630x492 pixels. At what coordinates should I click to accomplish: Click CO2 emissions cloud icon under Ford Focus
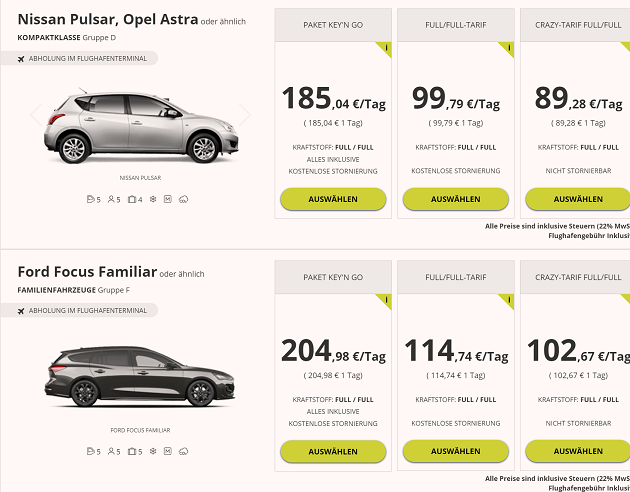[184, 451]
